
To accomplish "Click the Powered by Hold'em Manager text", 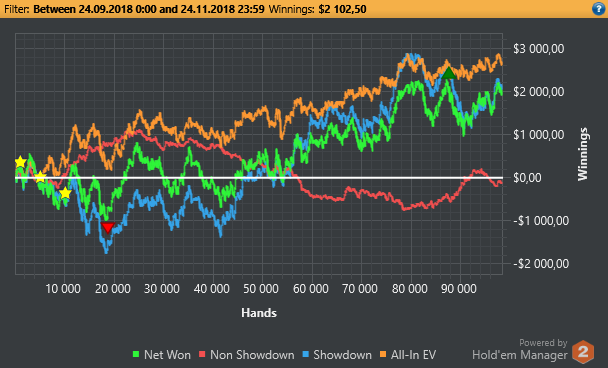I will click(520, 349).
